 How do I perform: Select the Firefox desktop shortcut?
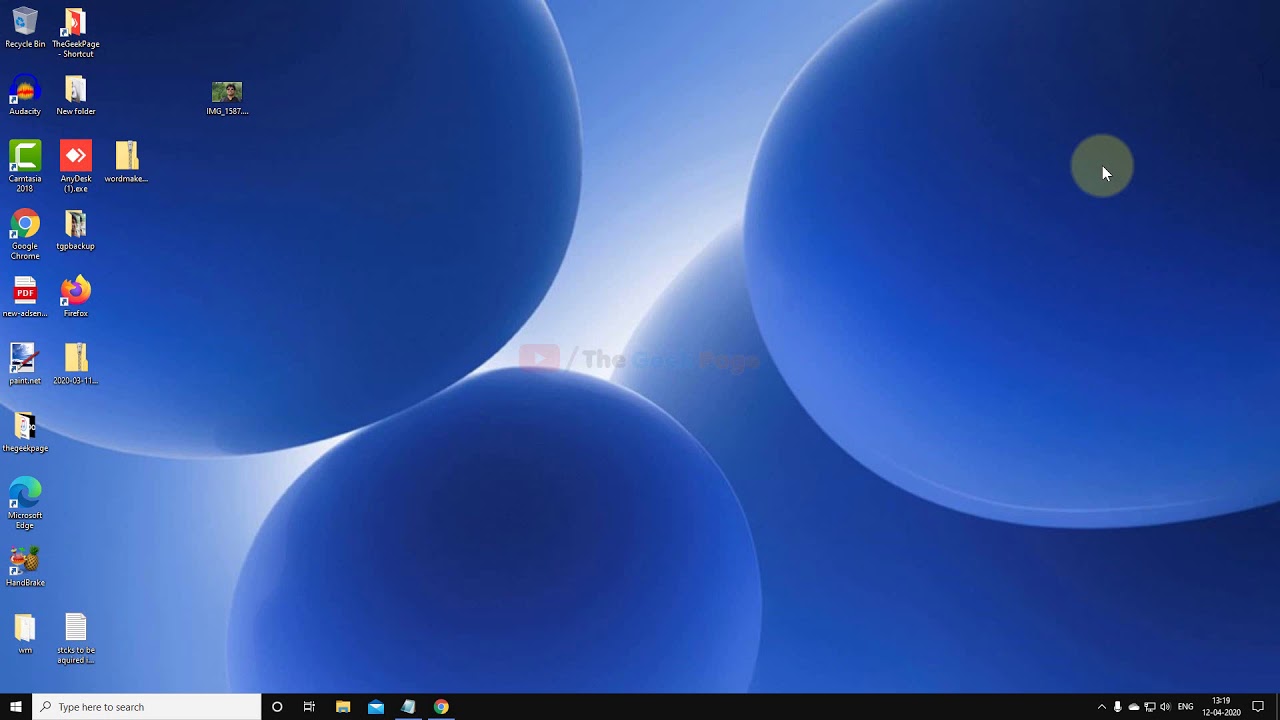(76, 297)
